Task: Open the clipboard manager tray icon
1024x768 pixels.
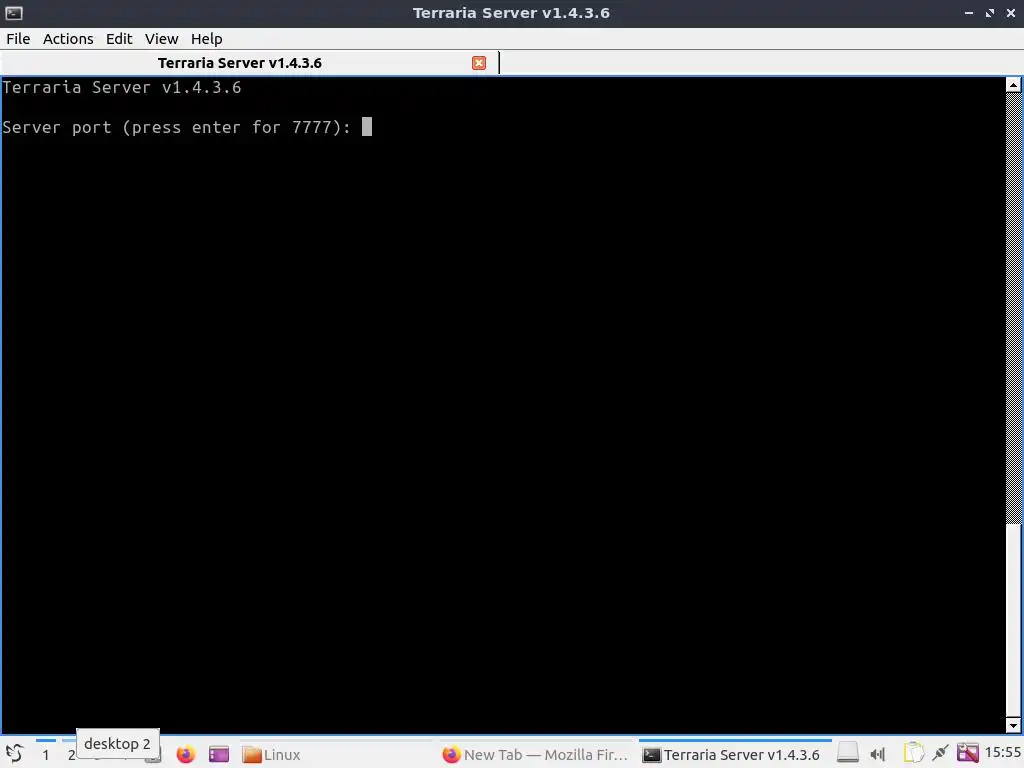Action: pyautogui.click(x=913, y=754)
